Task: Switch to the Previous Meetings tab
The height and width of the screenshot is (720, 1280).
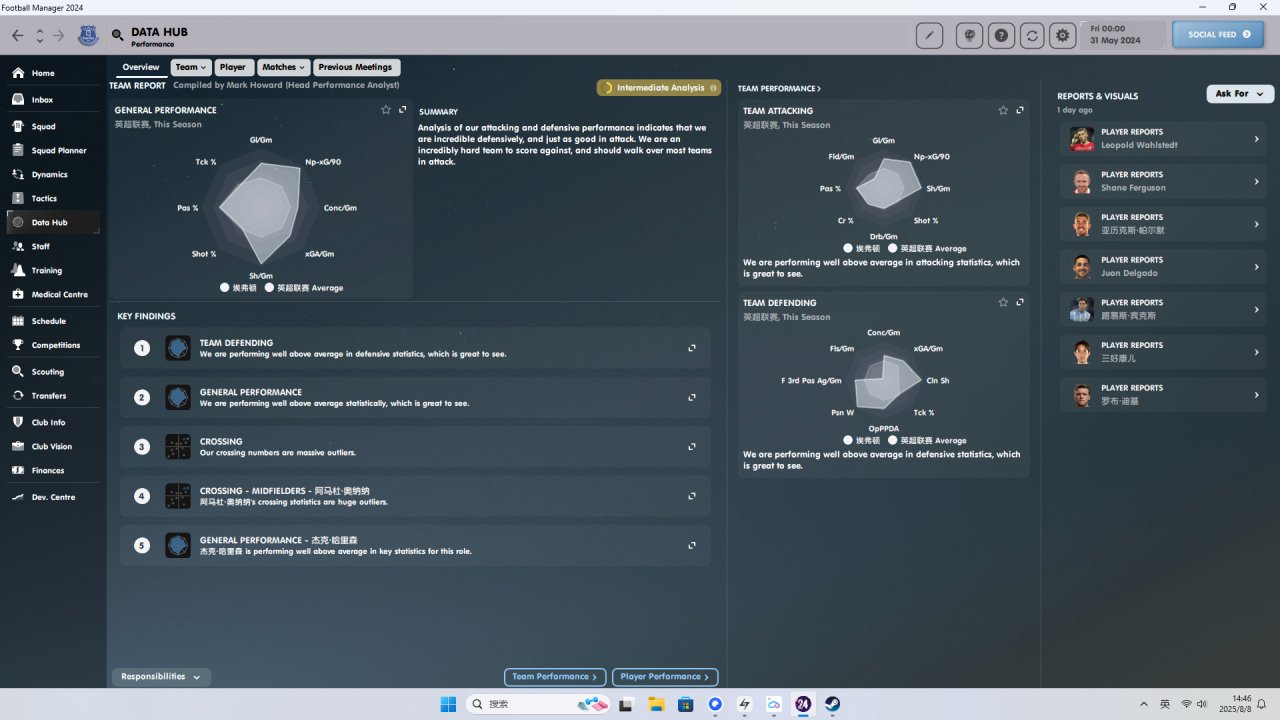Action: click(356, 68)
